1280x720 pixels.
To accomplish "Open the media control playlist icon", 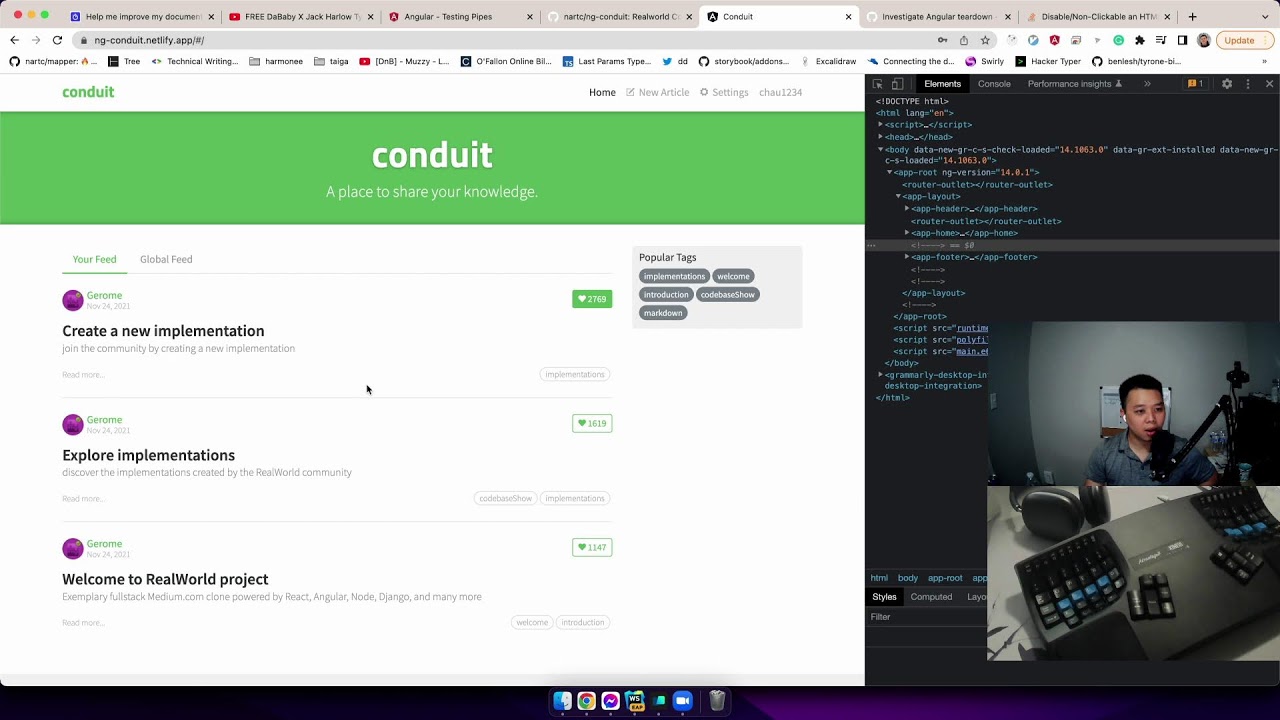I will 1161,40.
